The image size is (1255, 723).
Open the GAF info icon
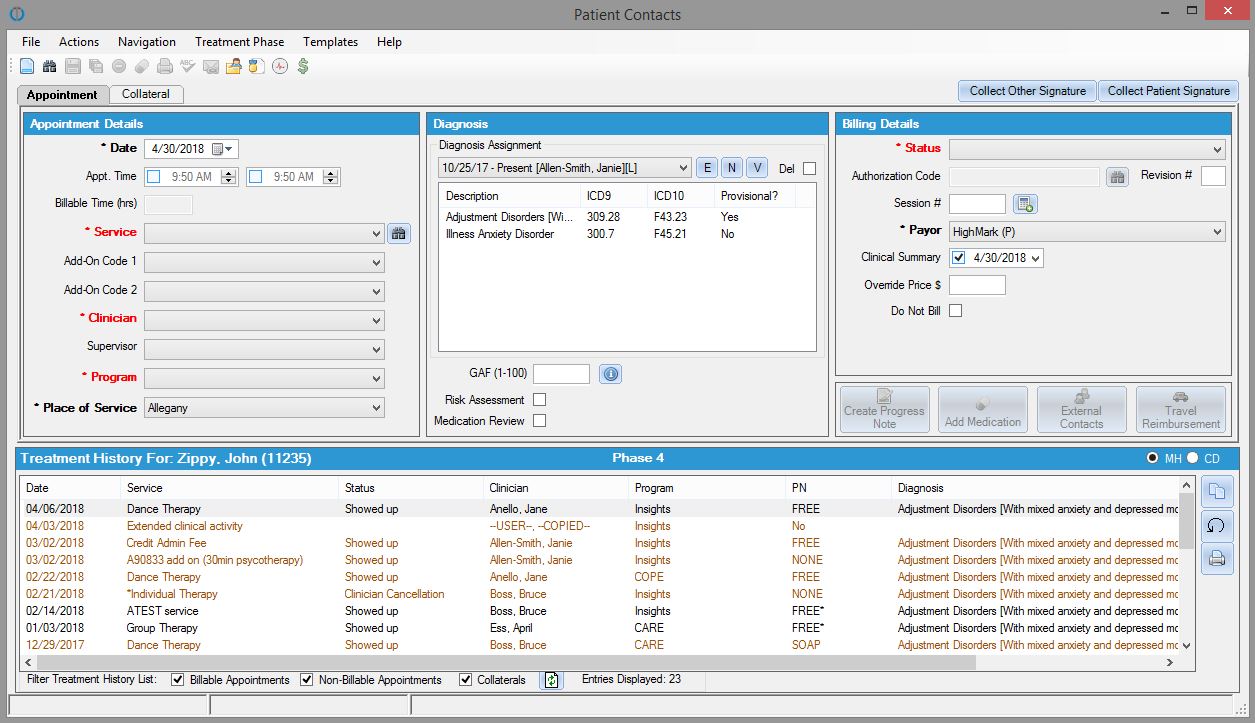610,374
